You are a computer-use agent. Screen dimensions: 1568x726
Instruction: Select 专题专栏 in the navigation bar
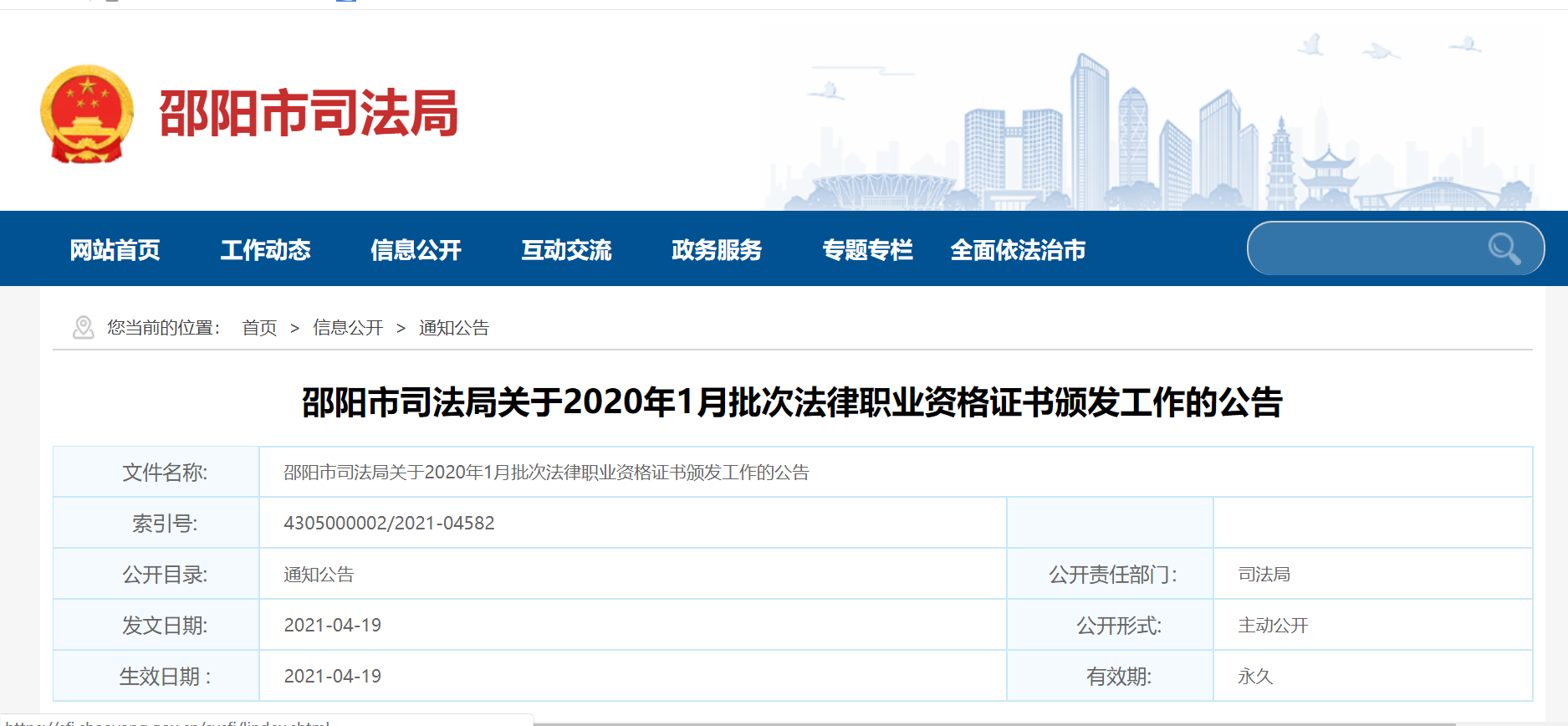[x=867, y=250]
